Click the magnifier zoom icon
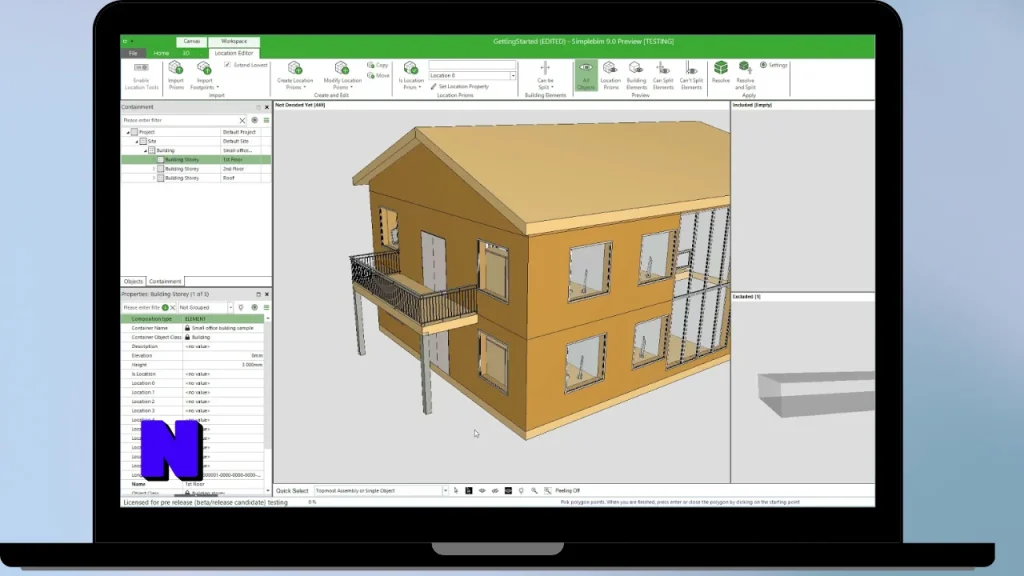Viewport: 1024px width, 576px height. point(534,490)
